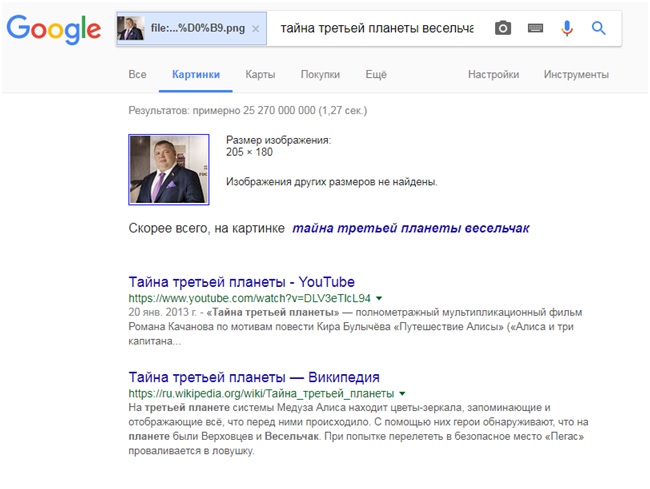This screenshot has width=650, height=489.
Task: Click the file:...%D0%B9.png chip label
Action: 198,28
